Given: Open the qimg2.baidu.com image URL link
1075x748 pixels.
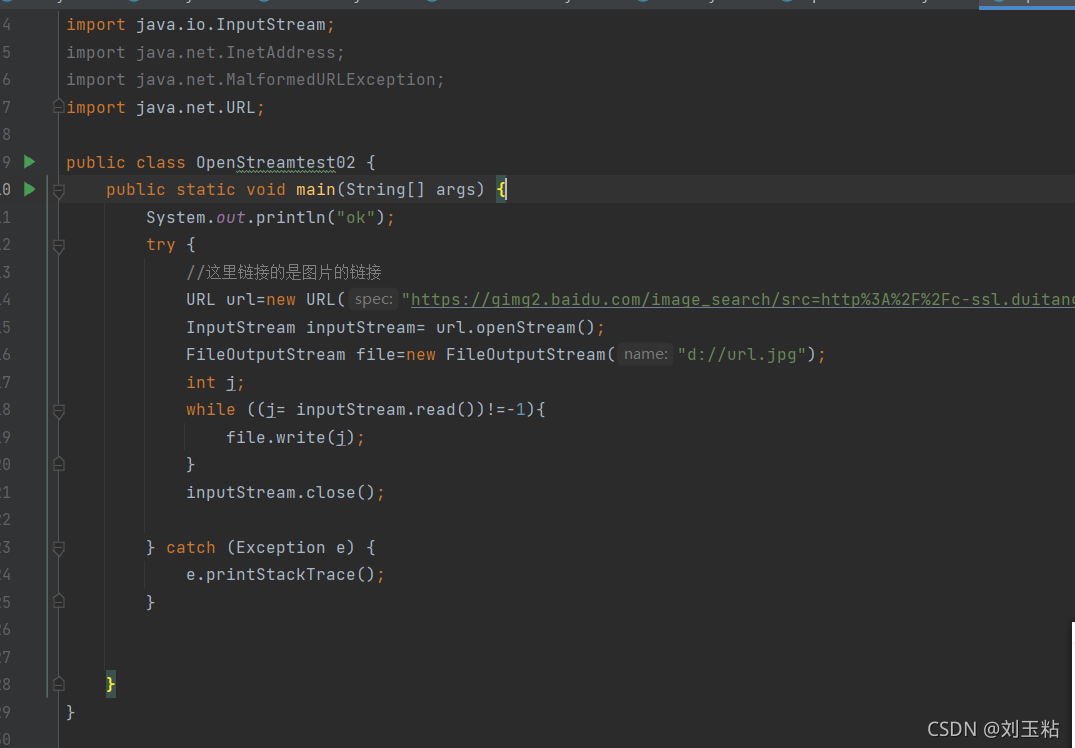Looking at the screenshot, I should 742,300.
